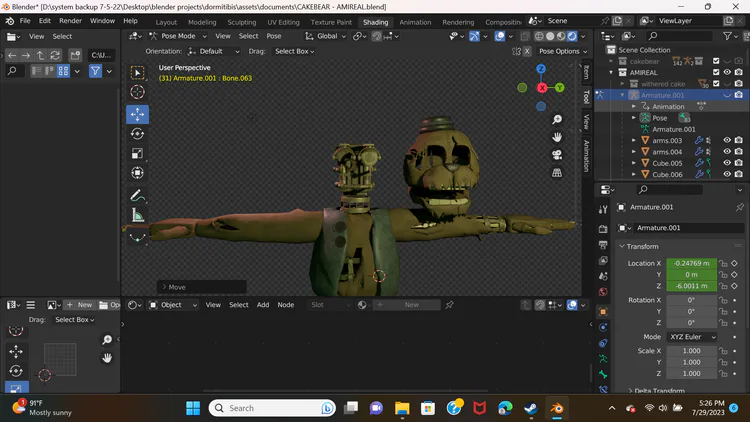Switch to the Sculpting workspace tab
750x422 pixels.
coord(242,22)
